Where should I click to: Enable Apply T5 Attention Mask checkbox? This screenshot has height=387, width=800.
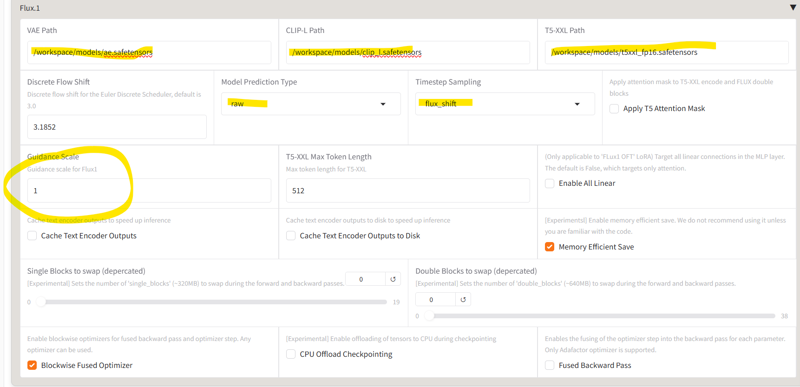tap(614, 109)
